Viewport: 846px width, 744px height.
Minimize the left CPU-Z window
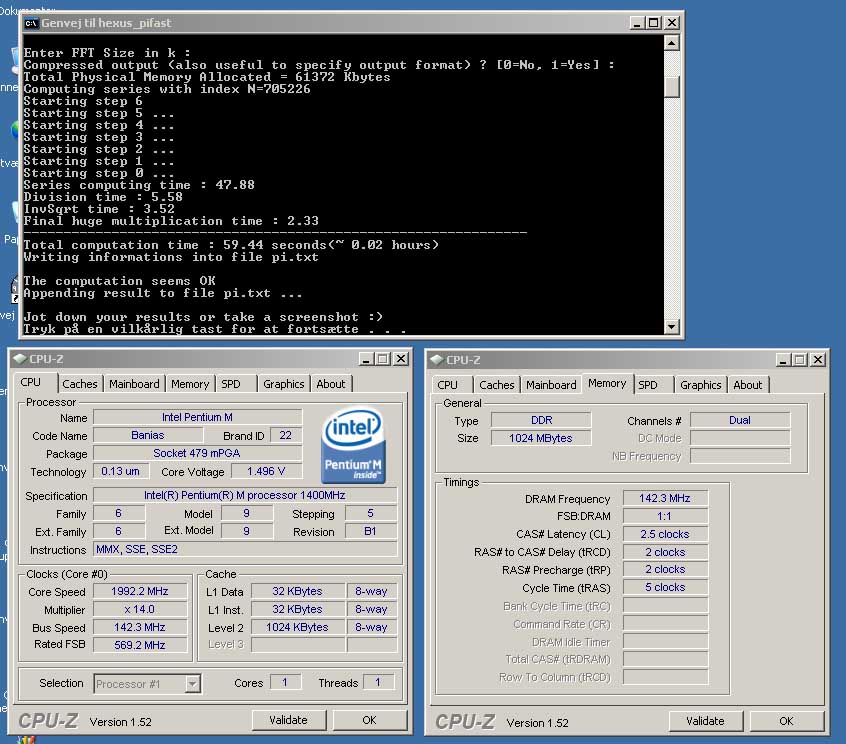point(366,359)
